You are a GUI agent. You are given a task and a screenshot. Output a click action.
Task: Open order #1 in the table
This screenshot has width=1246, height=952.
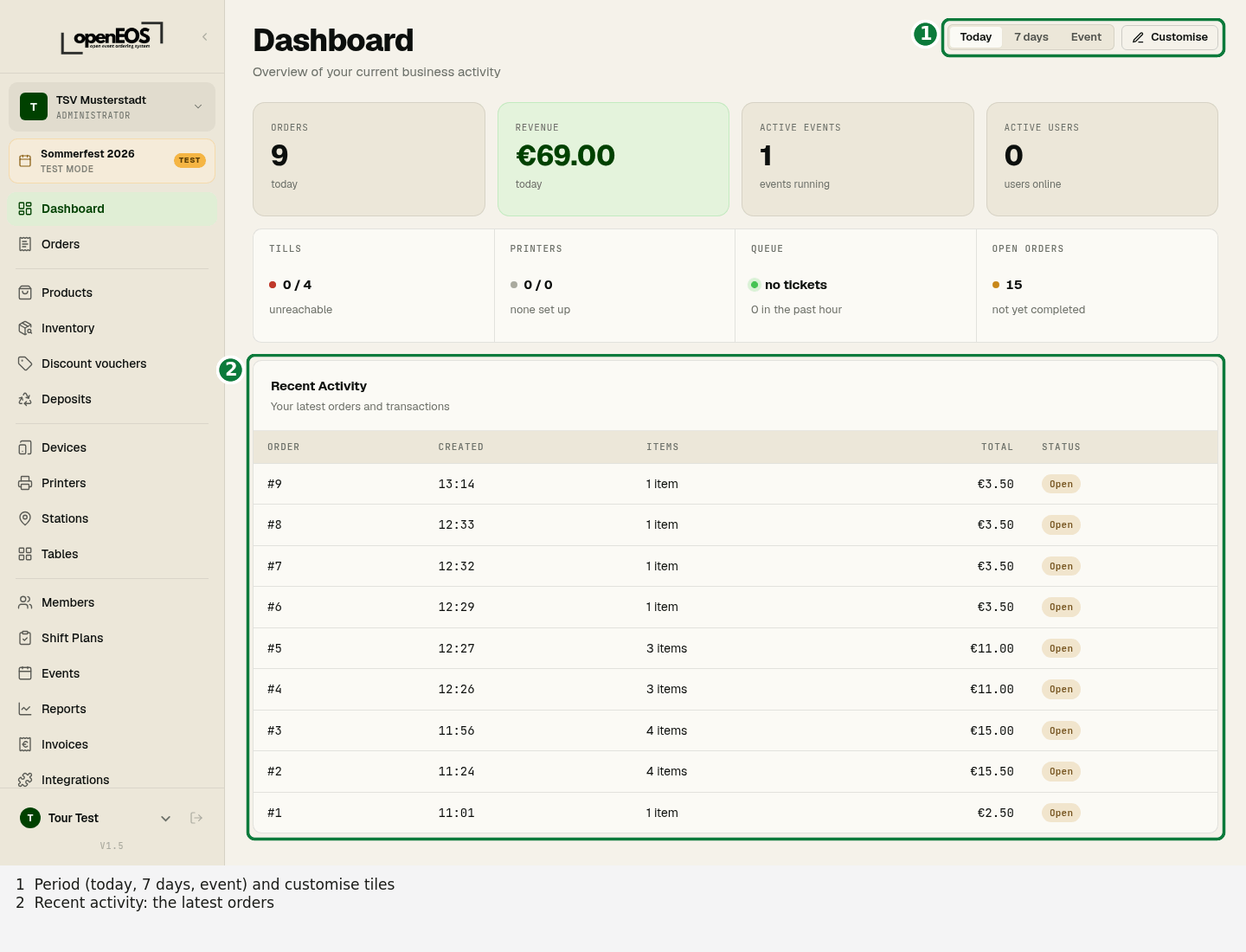[735, 813]
